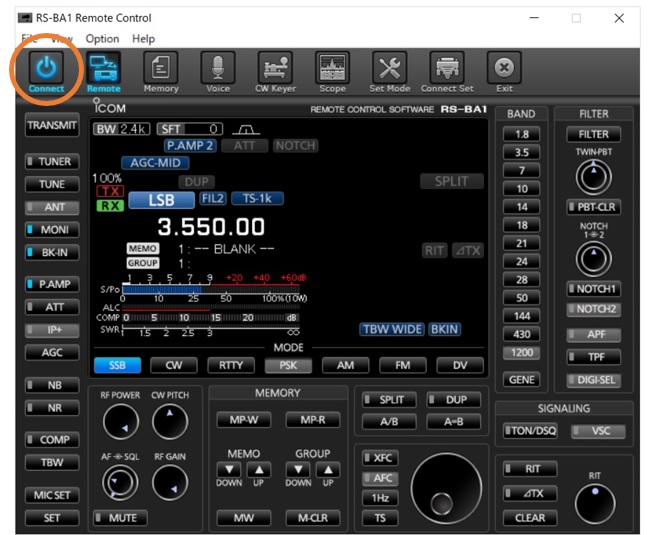Image resolution: width=650 pixels, height=535 pixels.
Task: Click the CW PITCH knob
Action: (x=170, y=422)
